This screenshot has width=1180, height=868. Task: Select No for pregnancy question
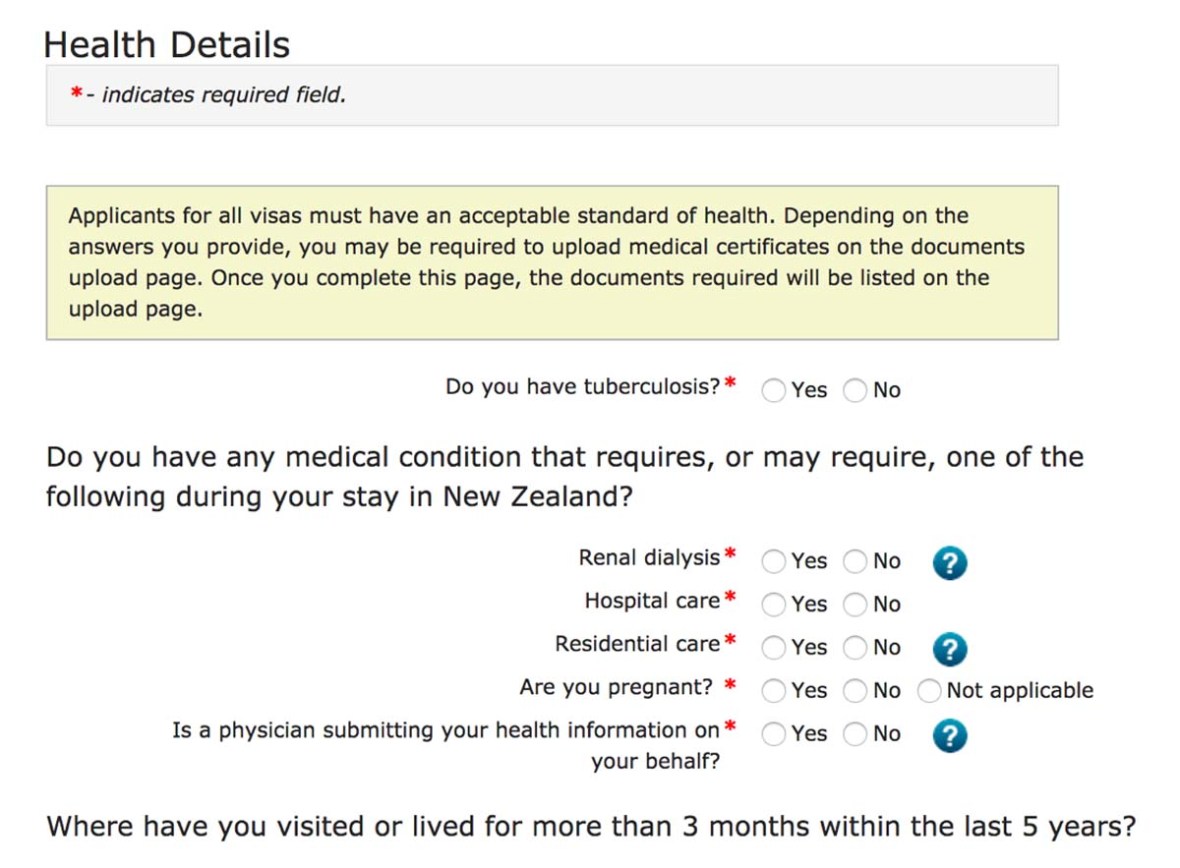[855, 690]
